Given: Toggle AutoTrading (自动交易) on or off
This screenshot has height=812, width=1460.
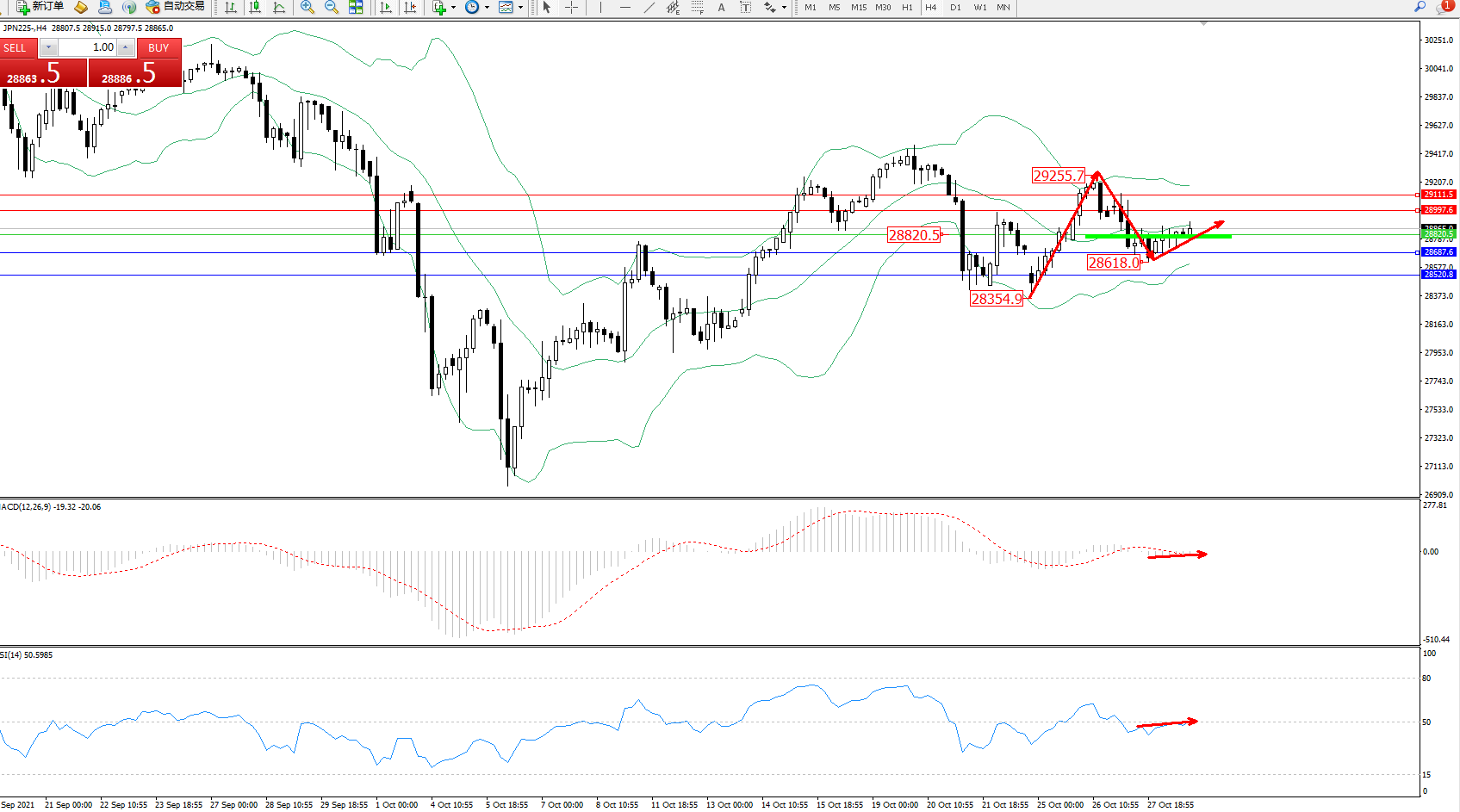Looking at the screenshot, I should pyautogui.click(x=176, y=7).
